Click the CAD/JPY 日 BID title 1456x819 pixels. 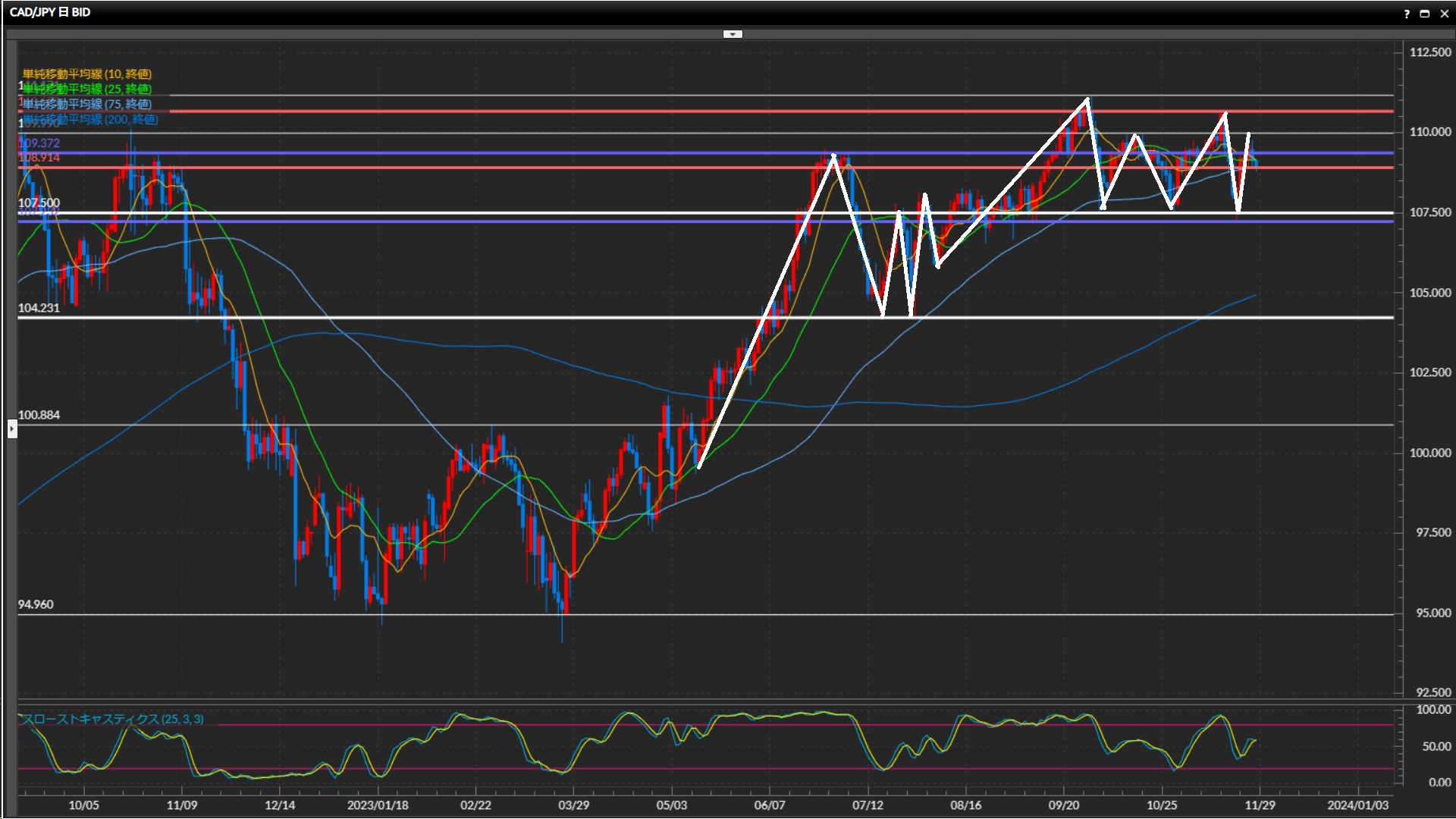coord(50,12)
